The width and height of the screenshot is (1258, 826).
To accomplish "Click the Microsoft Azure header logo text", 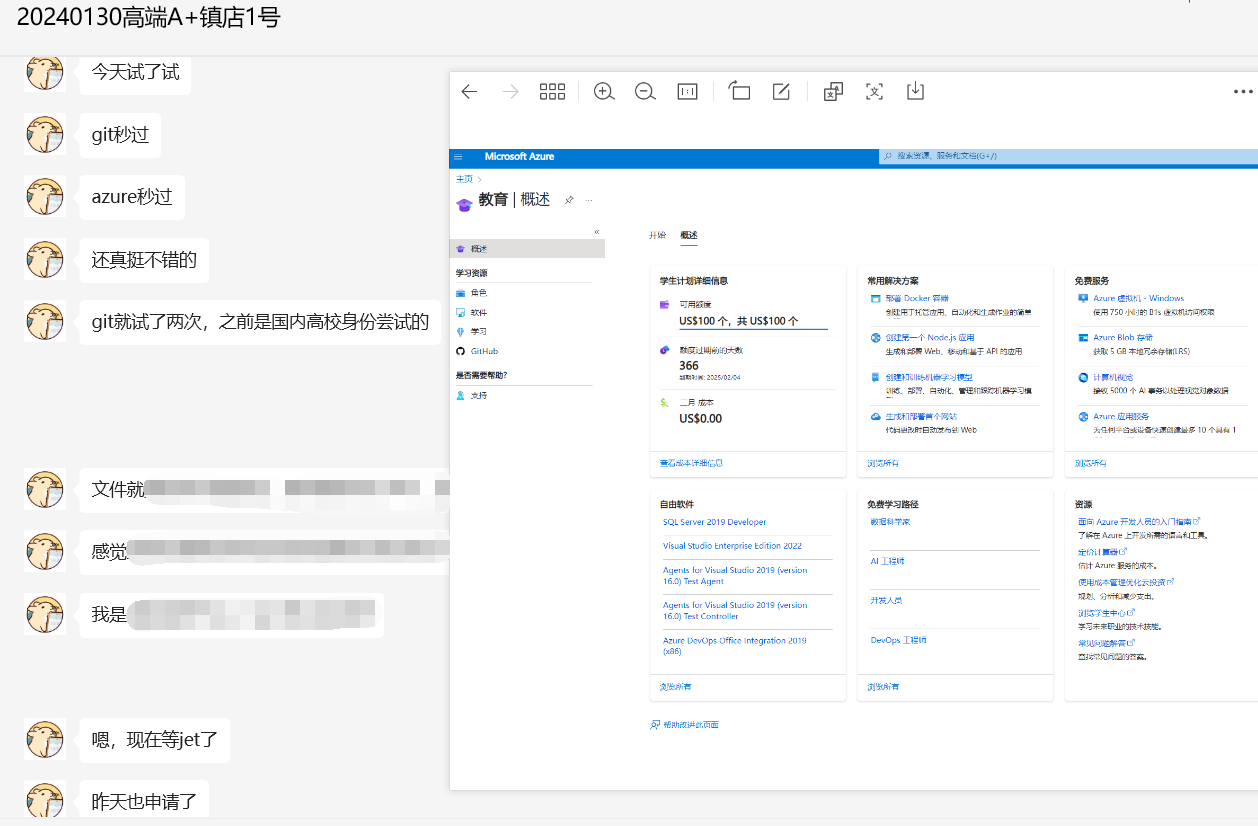I will click(x=519, y=157).
